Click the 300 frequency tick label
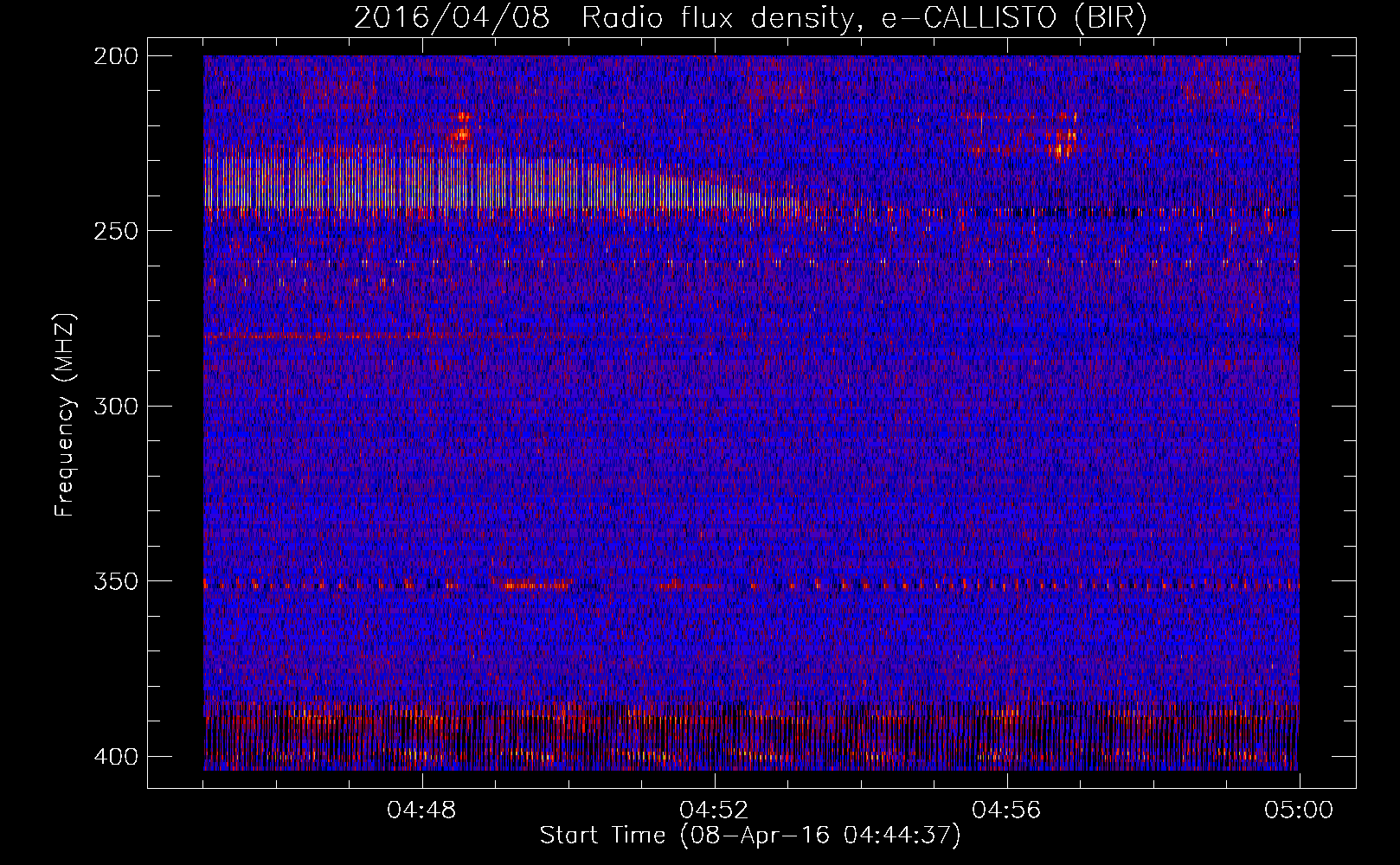This screenshot has width=1400, height=865. coord(115,407)
